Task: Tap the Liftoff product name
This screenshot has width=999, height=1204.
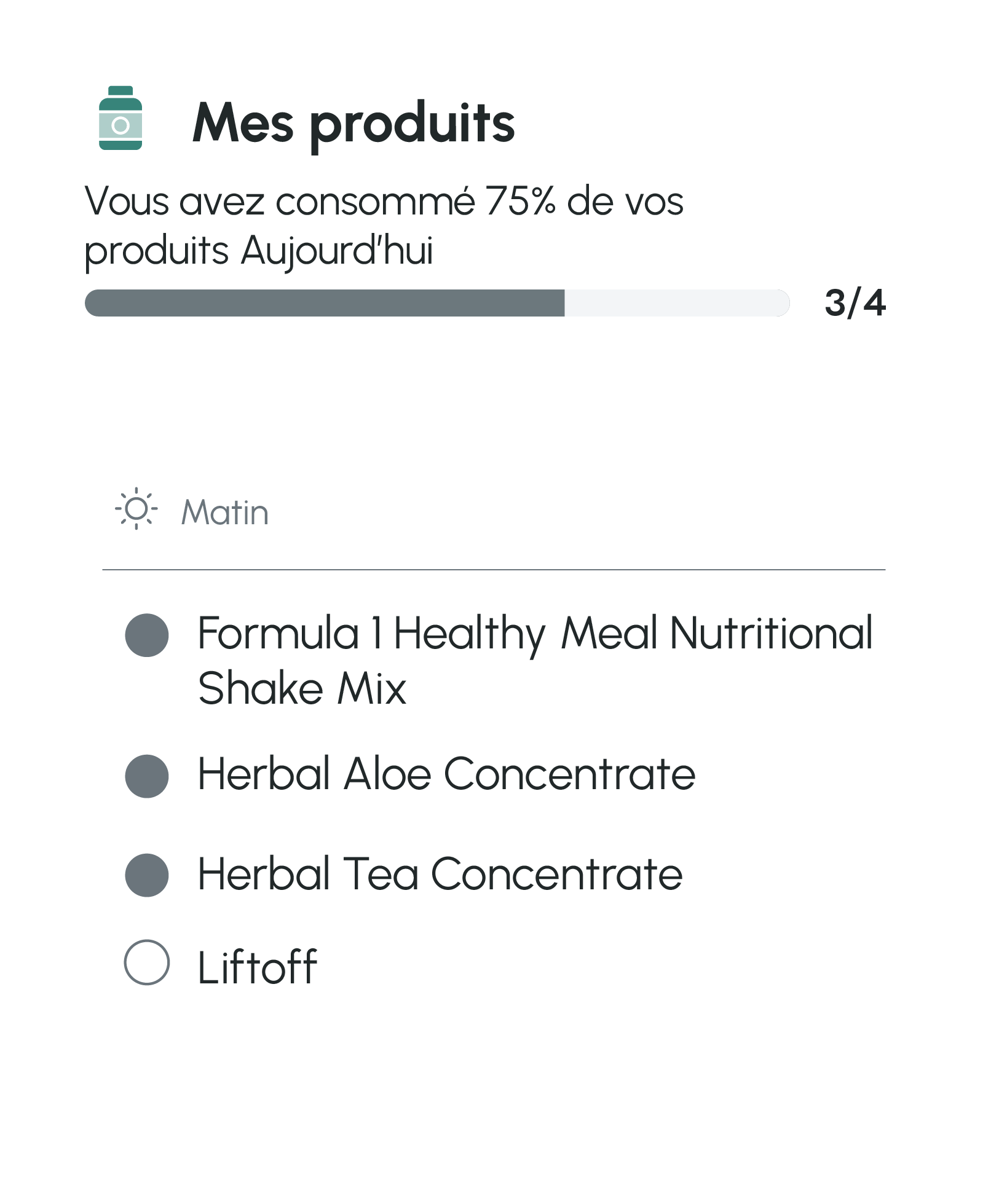Action: point(257,967)
